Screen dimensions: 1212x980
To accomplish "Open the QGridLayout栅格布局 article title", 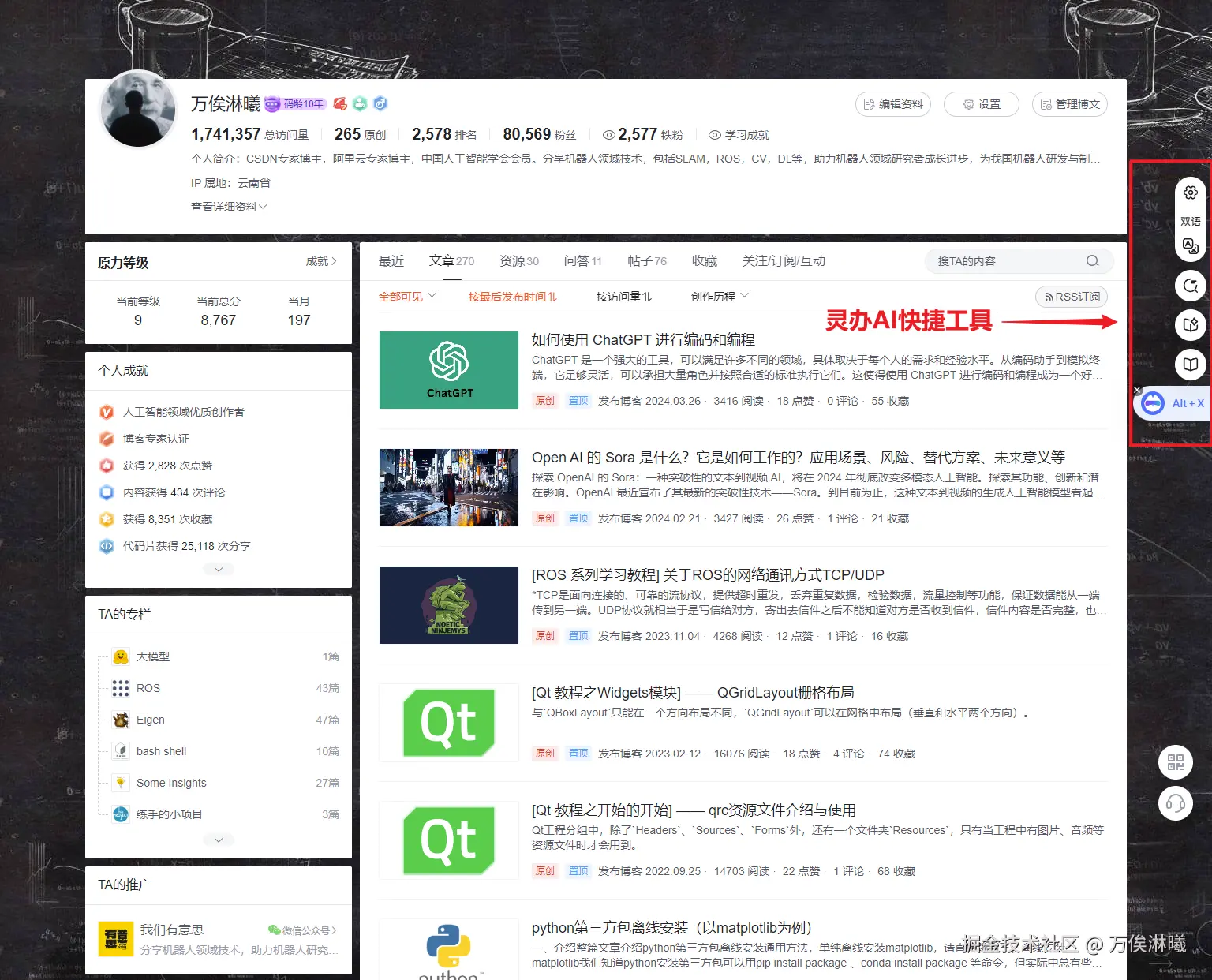I will point(693,693).
